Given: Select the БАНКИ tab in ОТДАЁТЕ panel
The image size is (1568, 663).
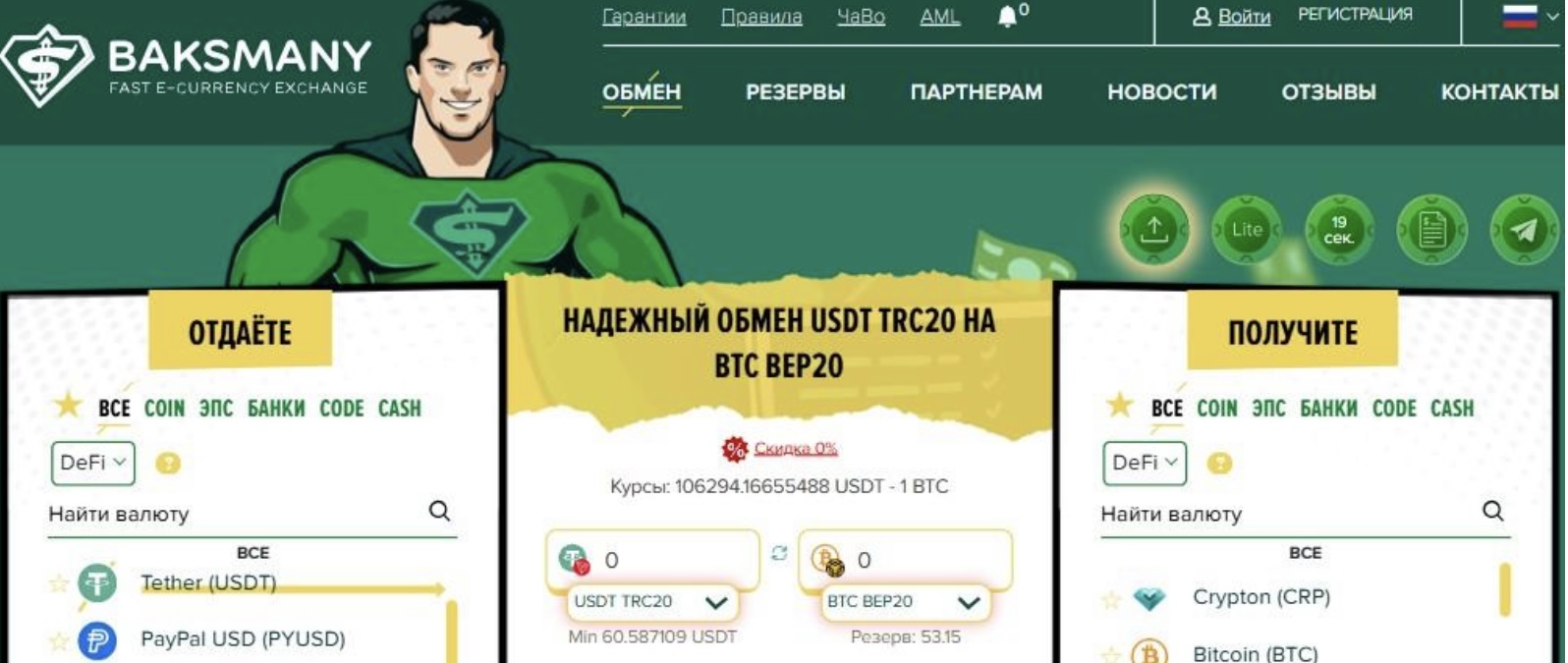Looking at the screenshot, I should pyautogui.click(x=276, y=409).
